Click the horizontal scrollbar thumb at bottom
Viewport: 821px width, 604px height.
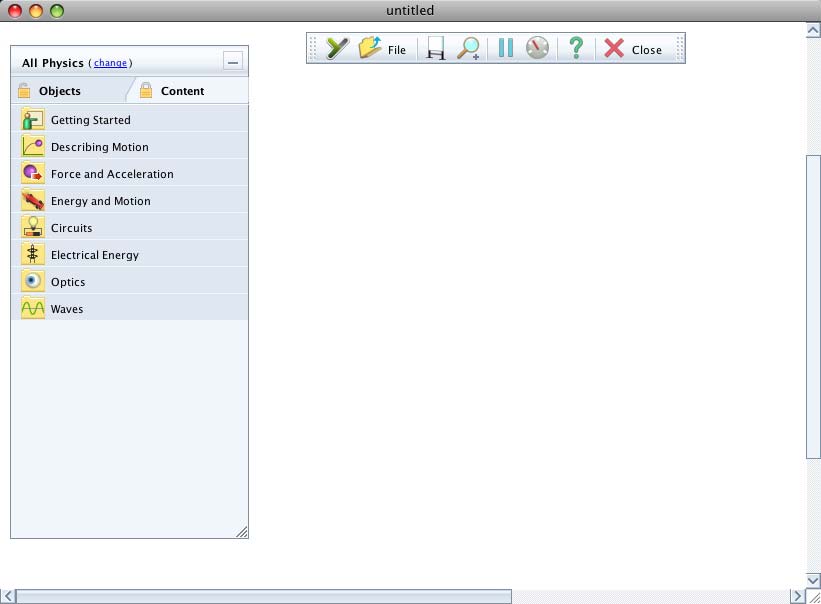[264, 596]
